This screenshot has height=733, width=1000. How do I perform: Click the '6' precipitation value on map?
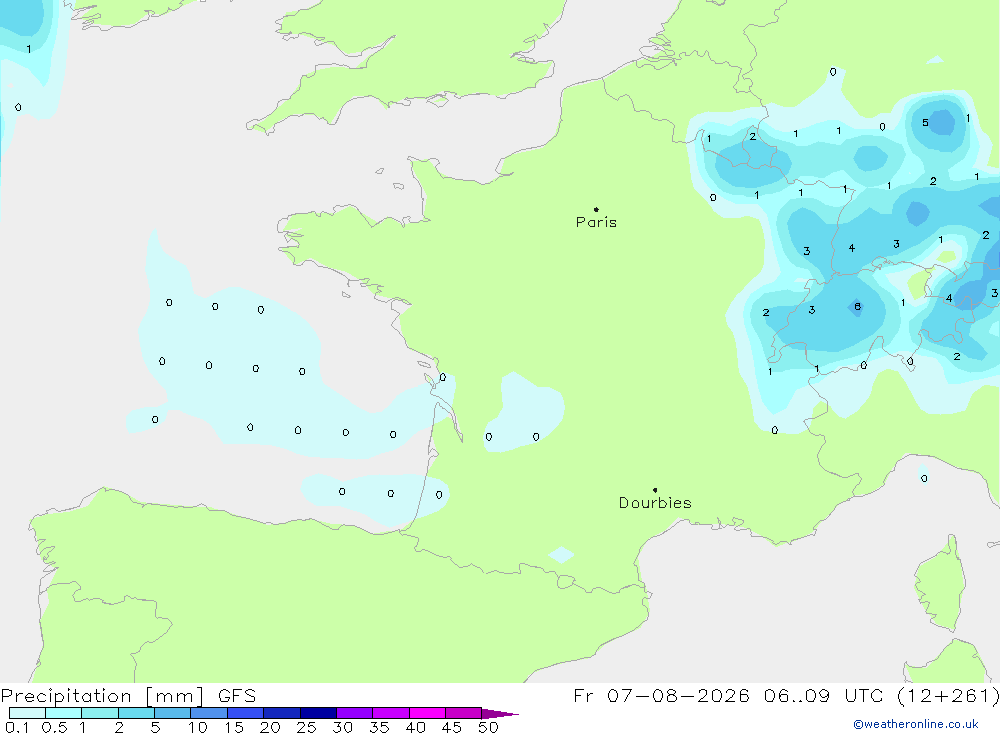click(x=858, y=307)
